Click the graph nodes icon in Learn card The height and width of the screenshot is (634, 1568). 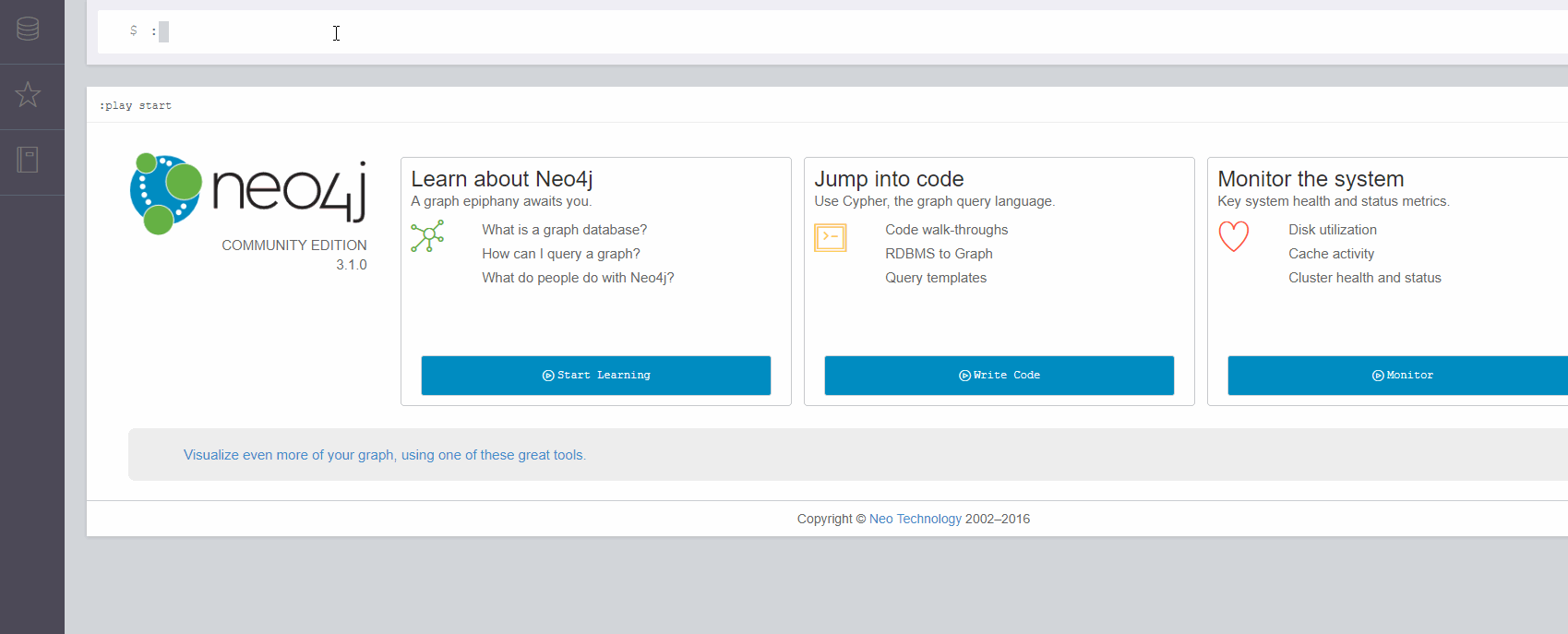(427, 236)
